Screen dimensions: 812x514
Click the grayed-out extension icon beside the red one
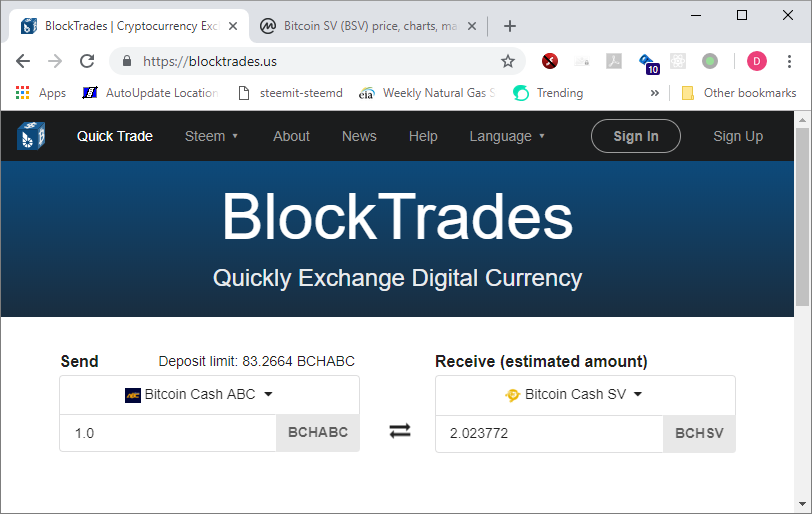coord(582,61)
